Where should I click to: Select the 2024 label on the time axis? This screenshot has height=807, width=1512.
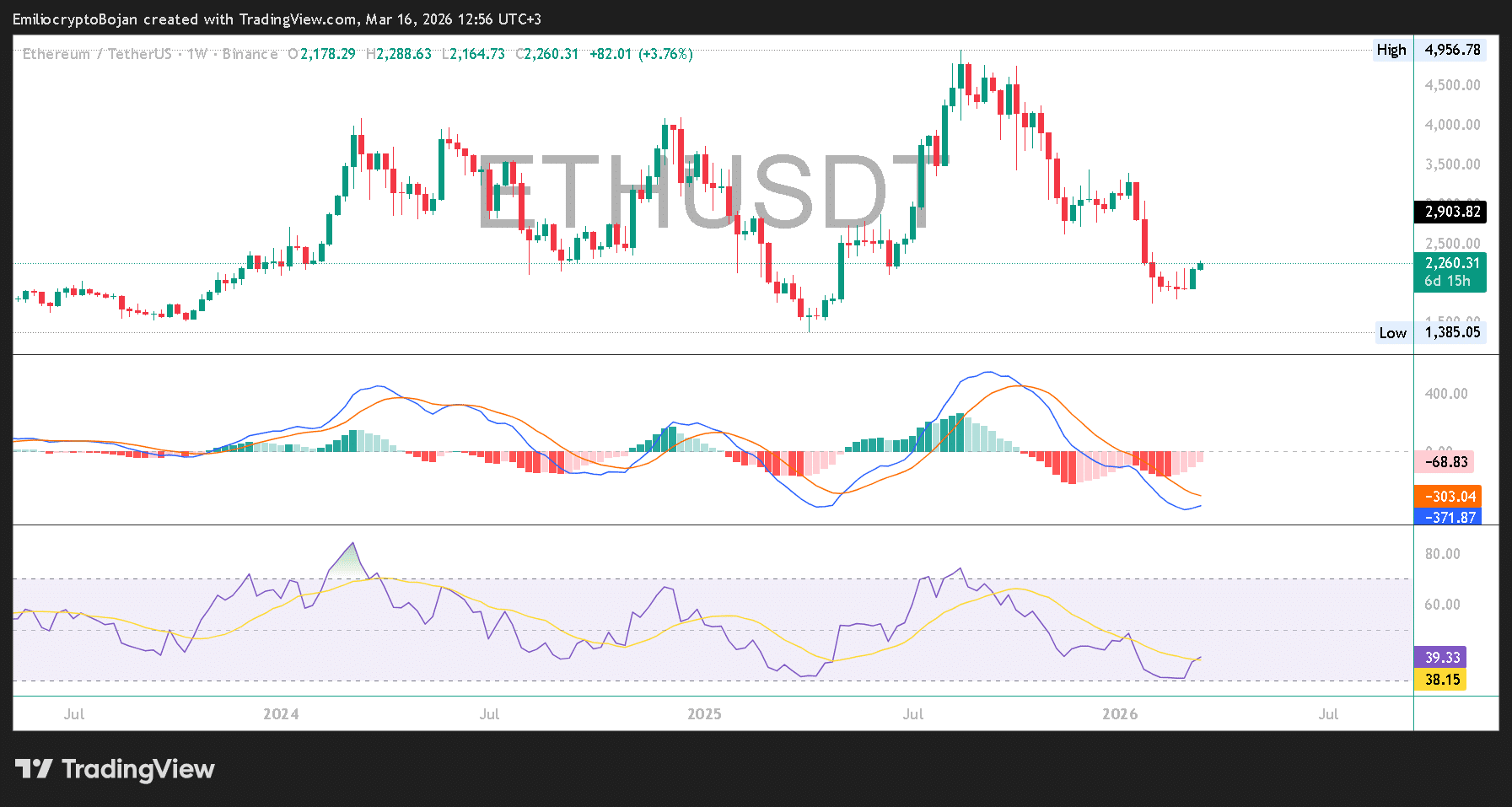pyautogui.click(x=281, y=714)
